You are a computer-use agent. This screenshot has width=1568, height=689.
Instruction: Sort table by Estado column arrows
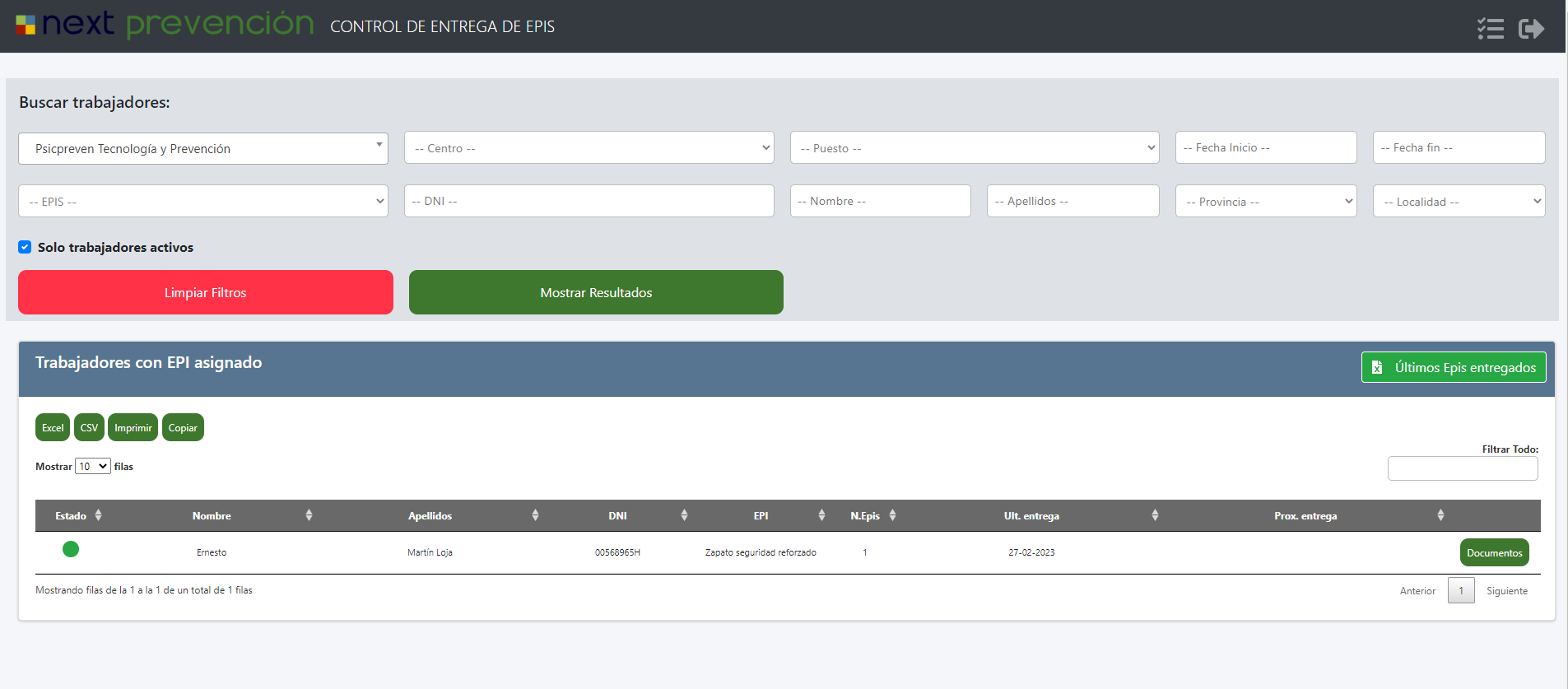[99, 515]
